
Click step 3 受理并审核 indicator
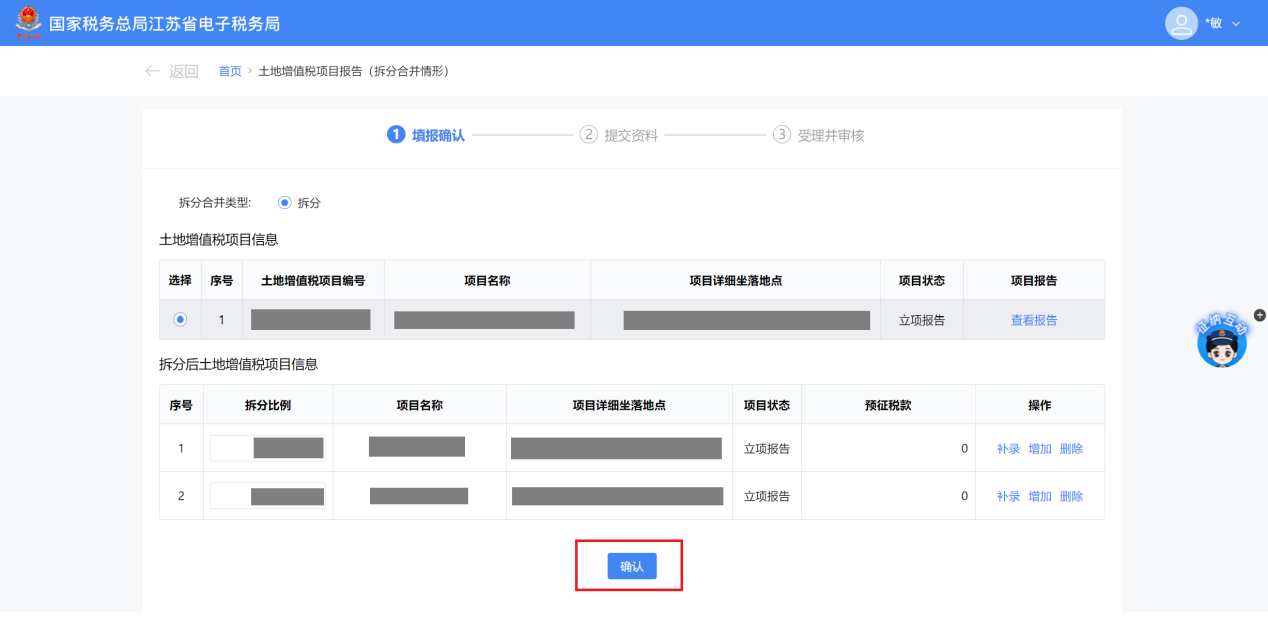pos(782,135)
